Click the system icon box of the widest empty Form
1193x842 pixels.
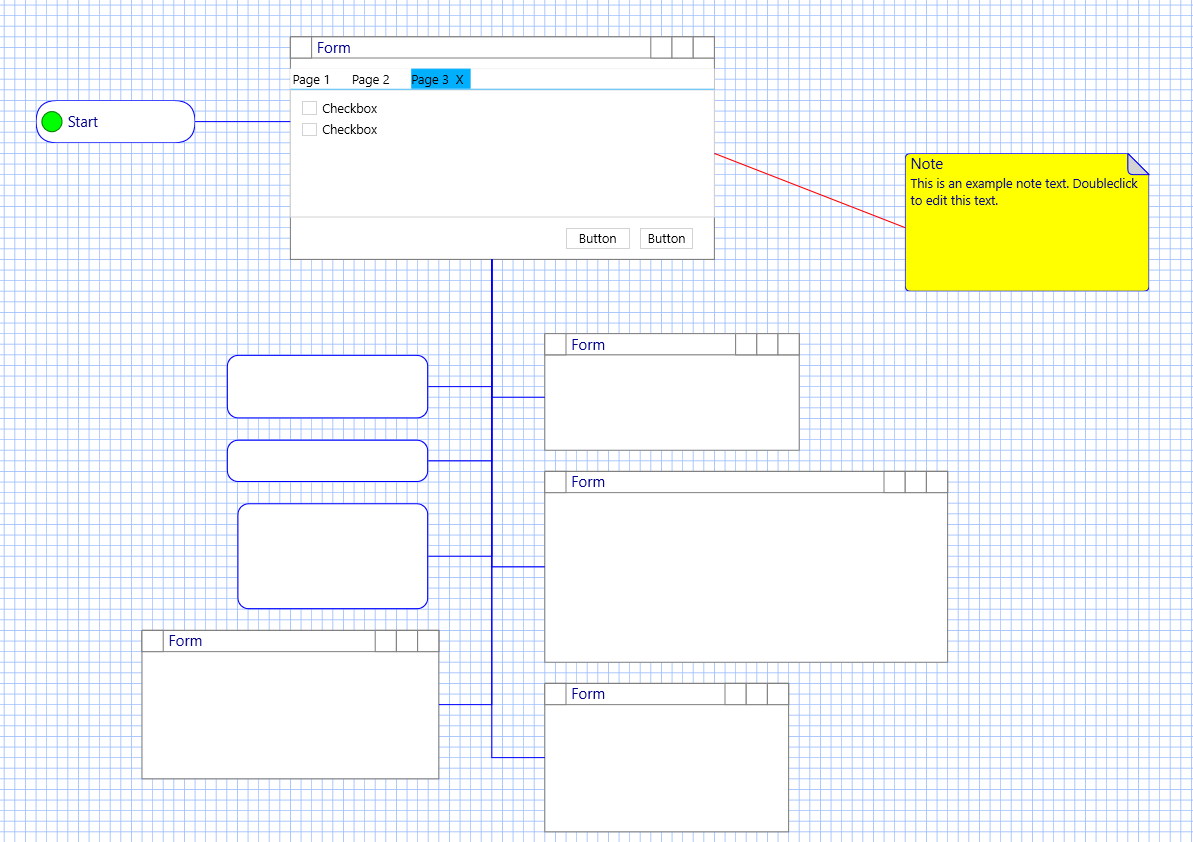[555, 482]
